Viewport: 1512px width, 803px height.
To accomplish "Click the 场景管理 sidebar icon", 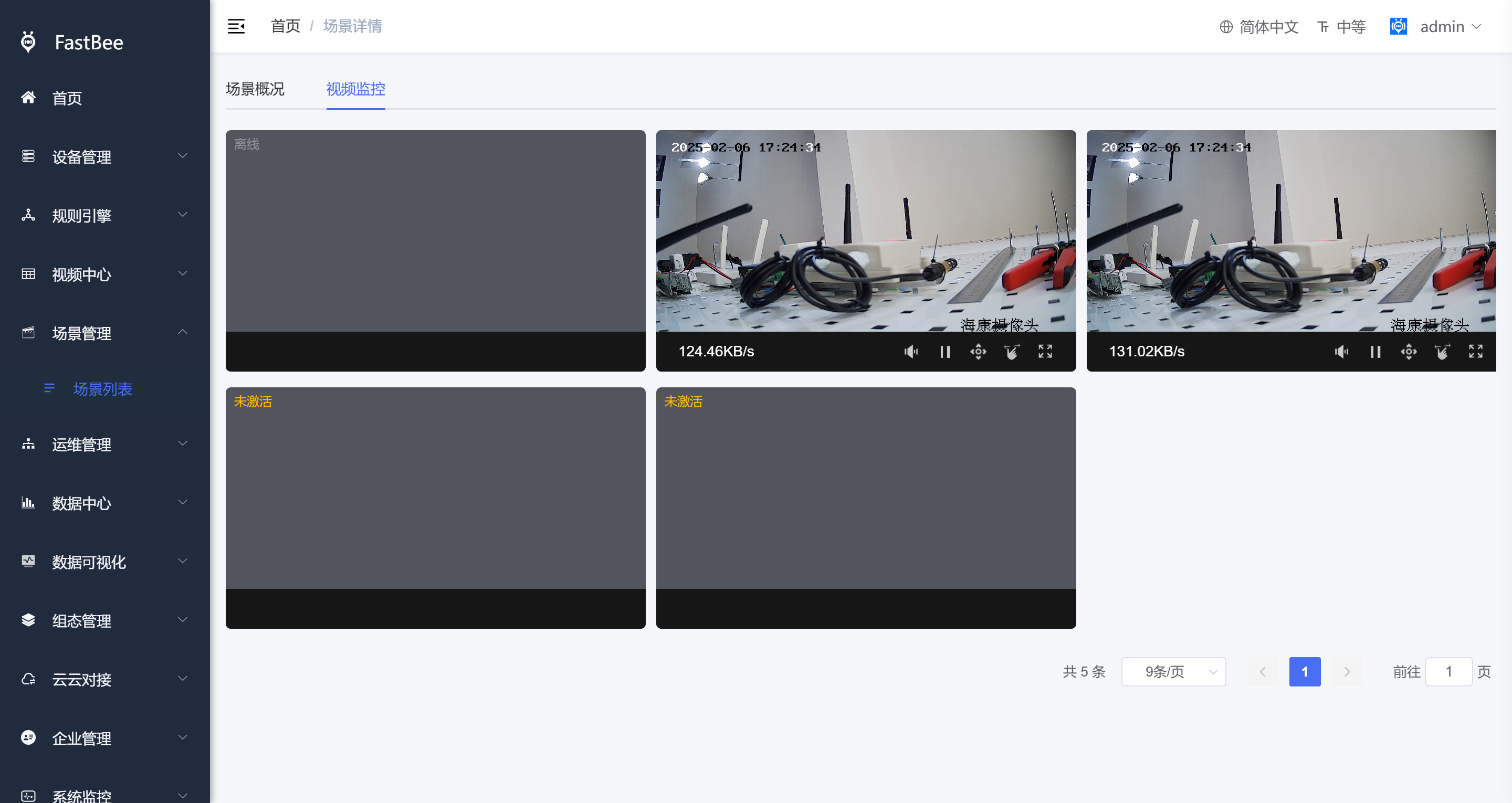I will click(x=28, y=333).
